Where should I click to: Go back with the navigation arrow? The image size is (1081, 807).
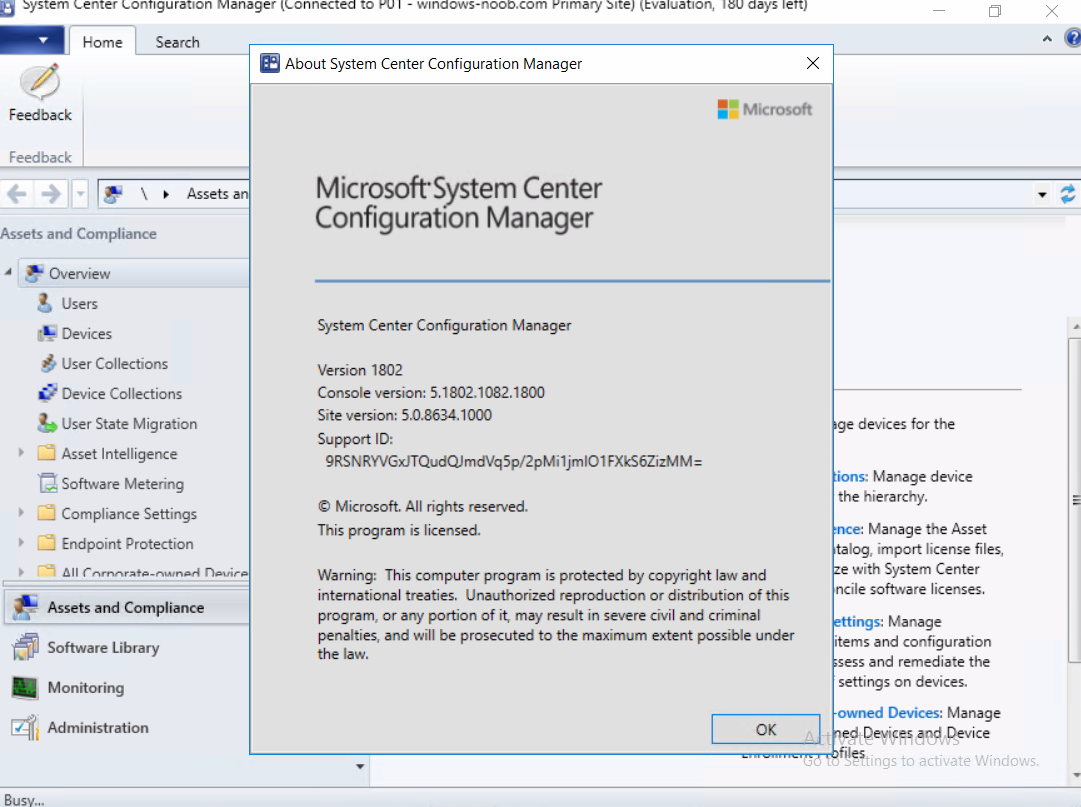(17, 194)
